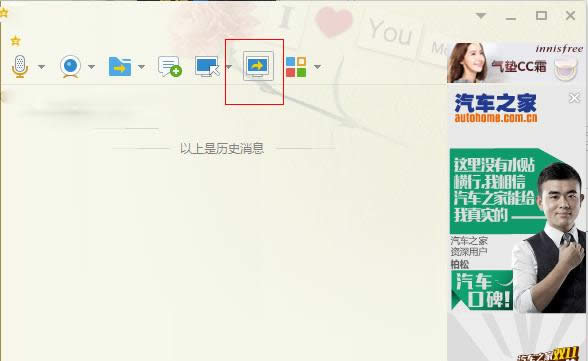Viewport: 588px width, 361px height.
Task: Expand the remote desktop options arrow
Action: tap(229, 67)
